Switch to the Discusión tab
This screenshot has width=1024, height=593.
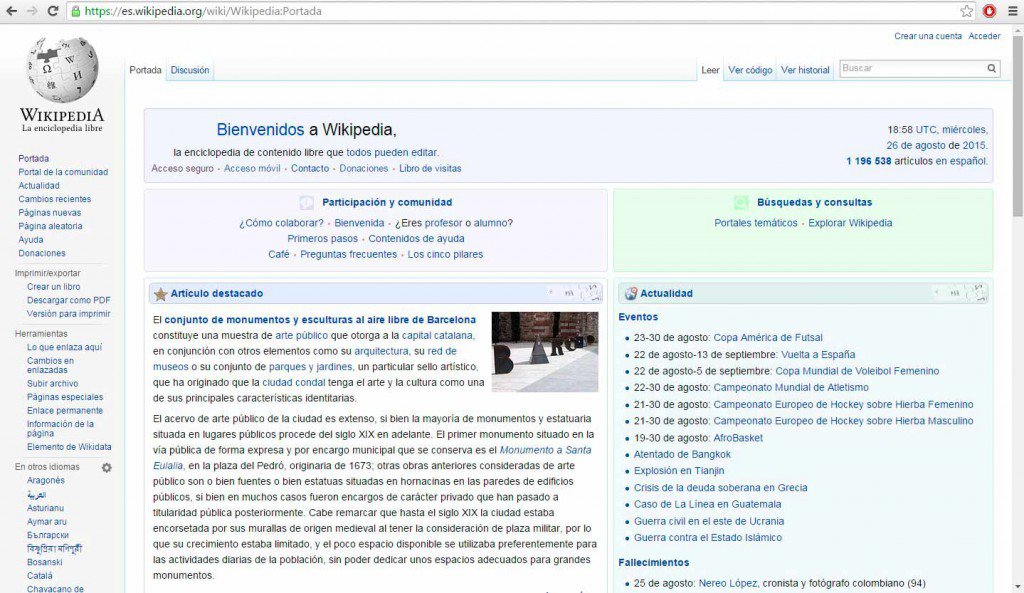coord(190,70)
